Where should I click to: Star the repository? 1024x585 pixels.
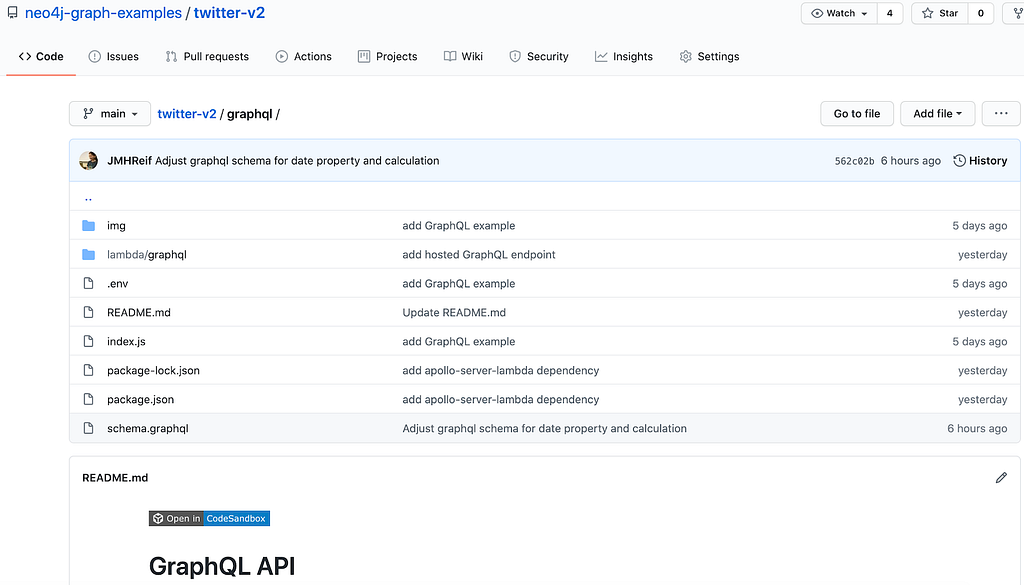[x=940, y=13]
